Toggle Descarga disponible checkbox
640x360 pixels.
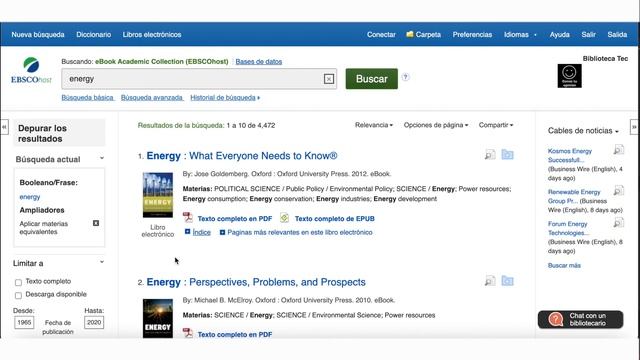(x=18, y=296)
